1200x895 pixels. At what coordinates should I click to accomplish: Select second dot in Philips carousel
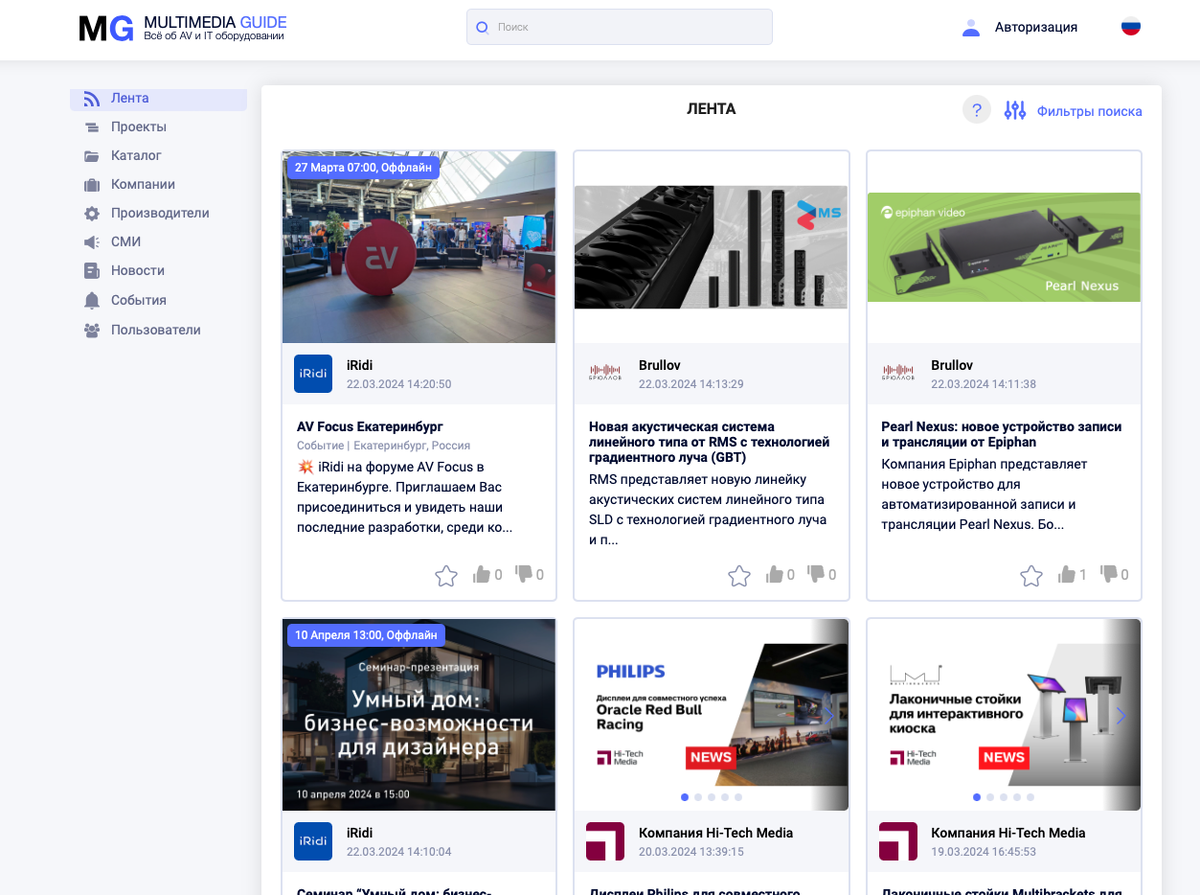[x=698, y=797]
